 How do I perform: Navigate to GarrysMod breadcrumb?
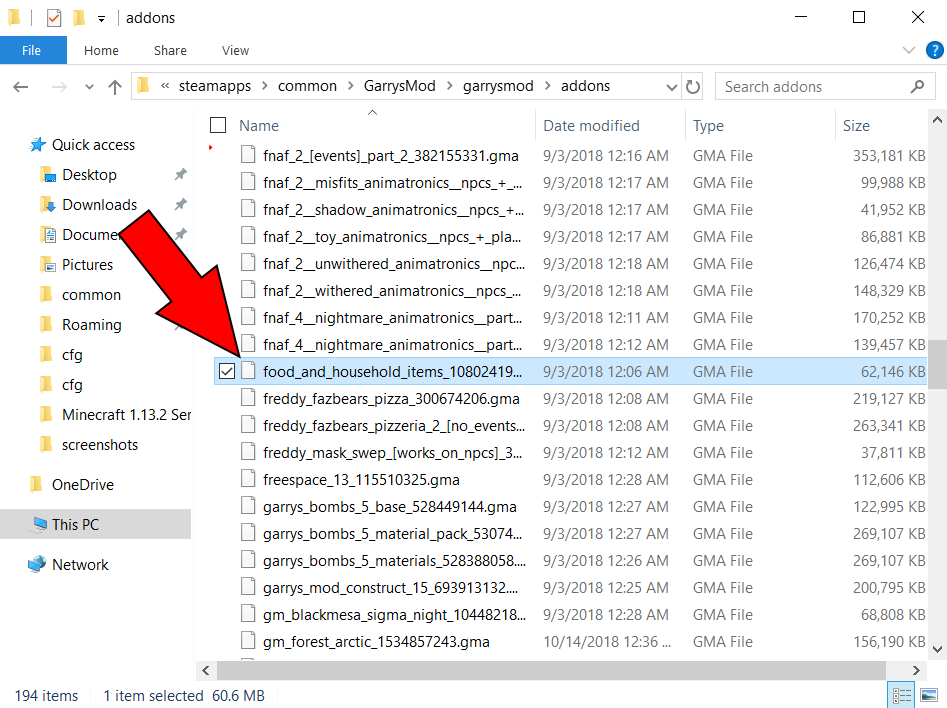pyautogui.click(x=399, y=86)
